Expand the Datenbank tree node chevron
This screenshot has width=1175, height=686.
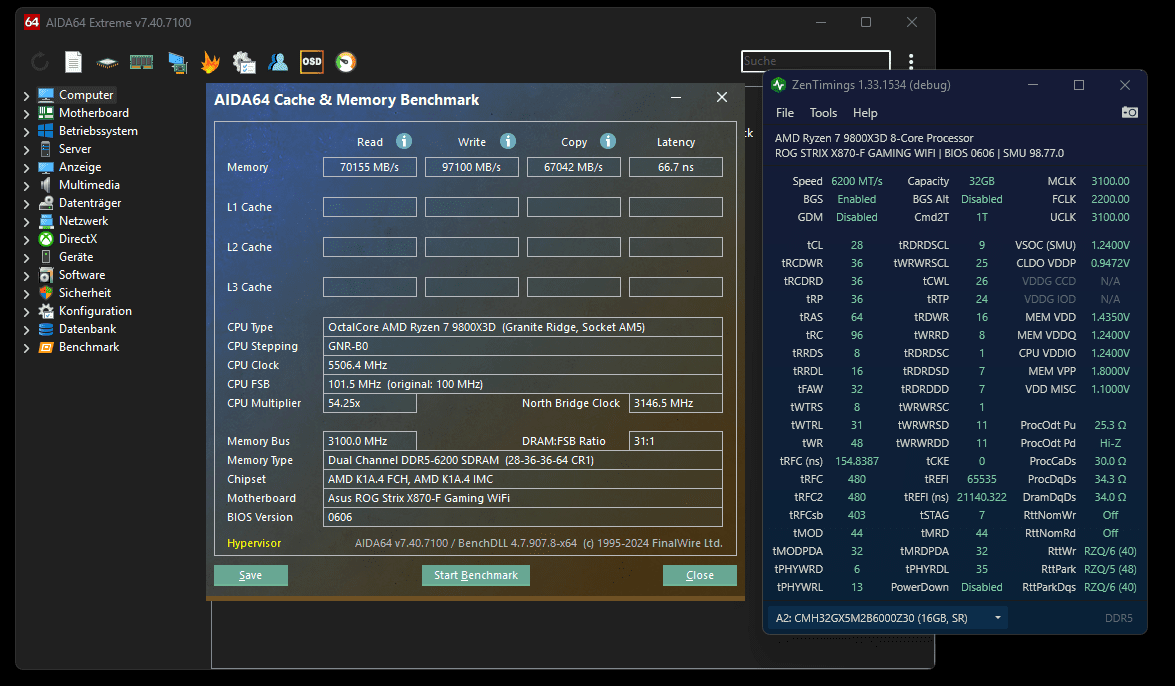point(26,330)
